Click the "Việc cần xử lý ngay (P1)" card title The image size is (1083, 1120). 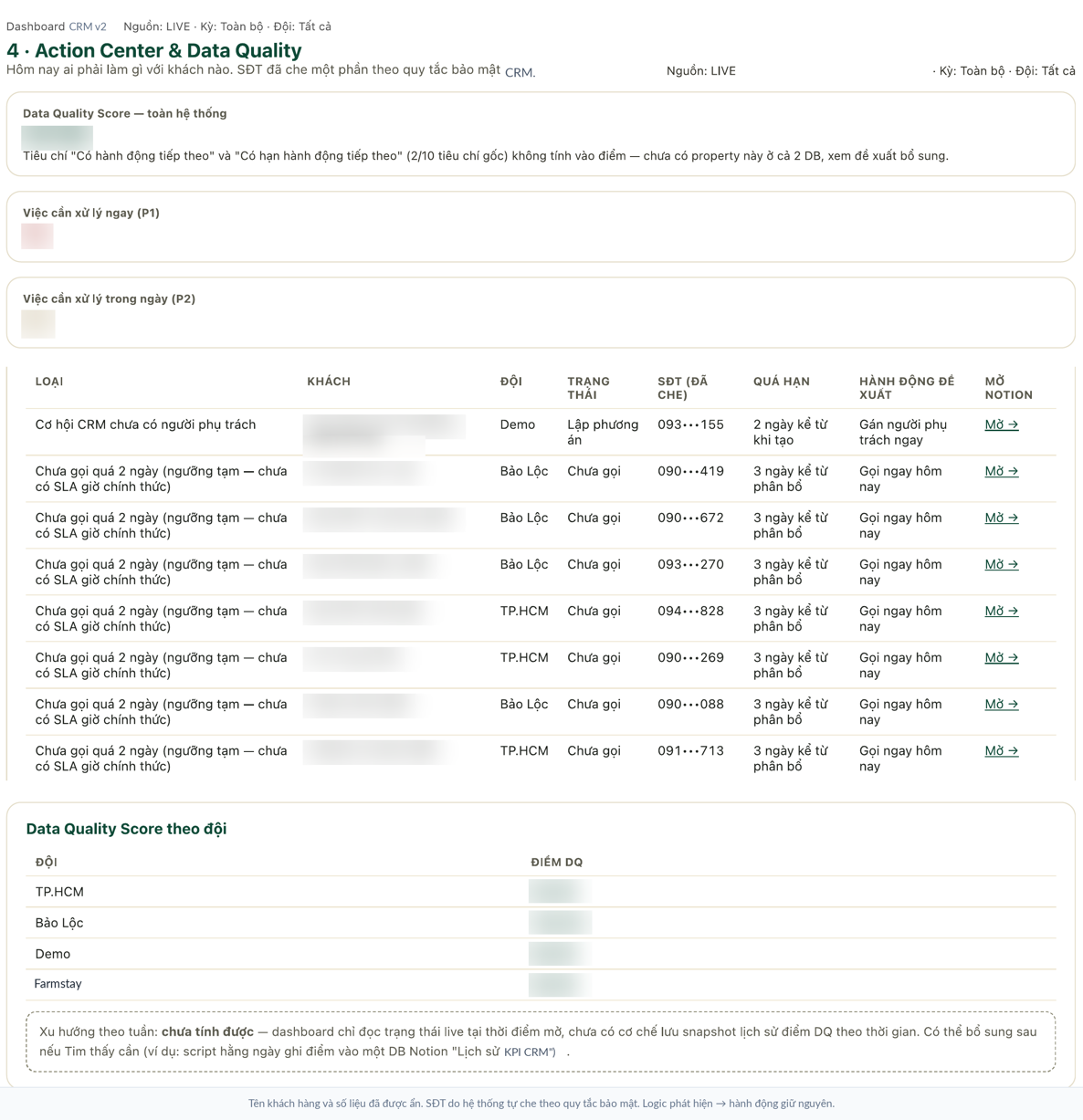click(x=91, y=213)
